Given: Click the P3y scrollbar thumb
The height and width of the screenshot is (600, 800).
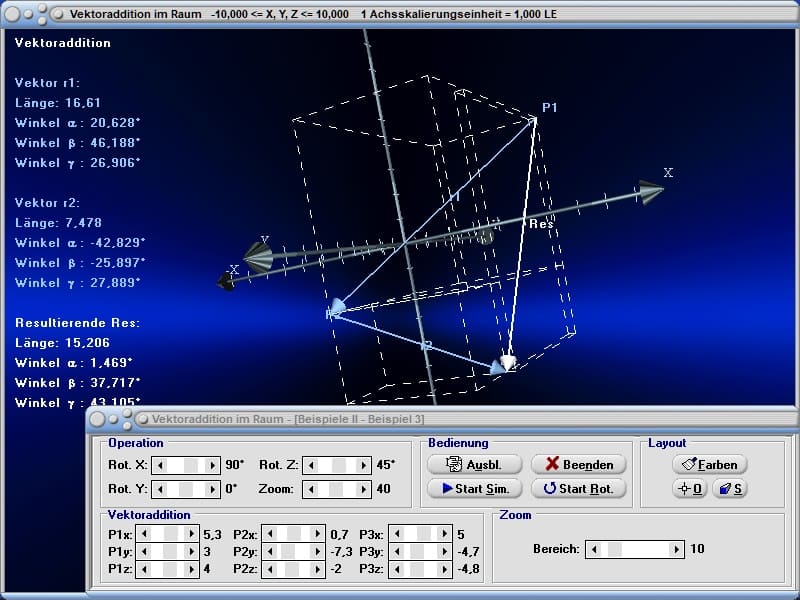Looking at the screenshot, I should (415, 551).
